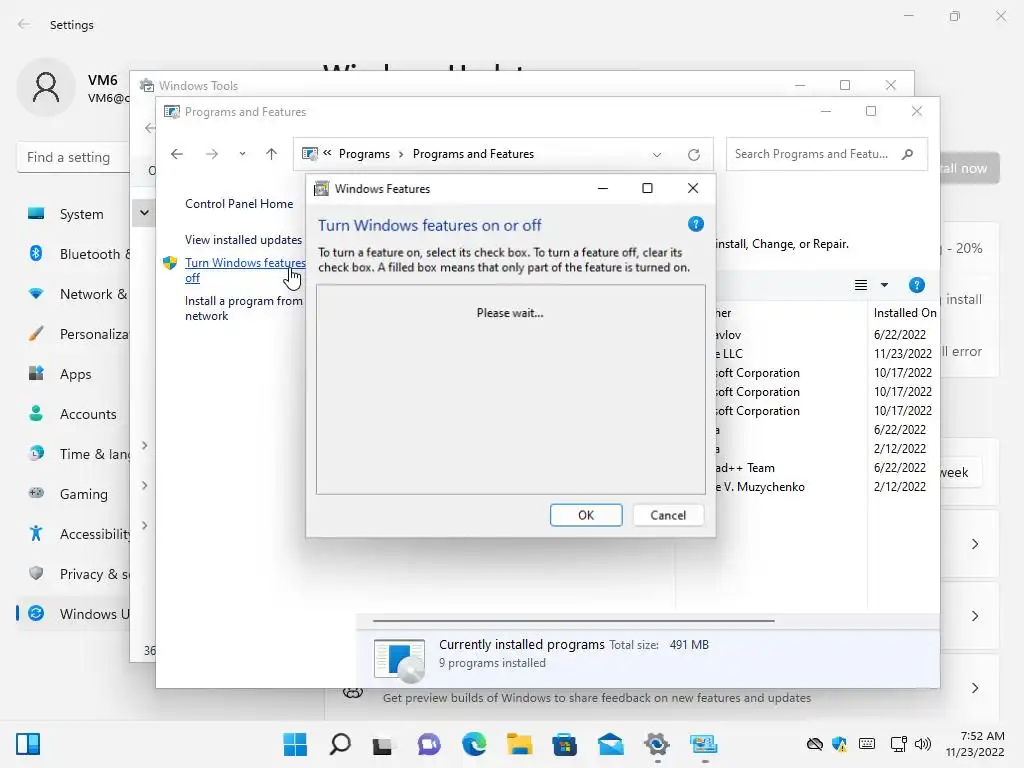Open Windows Security tray icon
1024x768 pixels.
point(839,744)
